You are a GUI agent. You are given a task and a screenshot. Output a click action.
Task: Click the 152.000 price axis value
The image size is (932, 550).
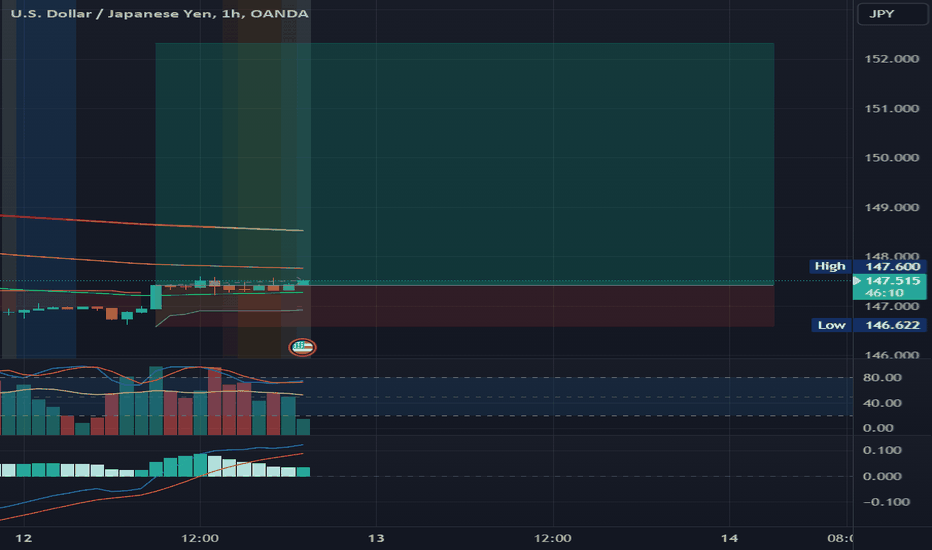892,59
